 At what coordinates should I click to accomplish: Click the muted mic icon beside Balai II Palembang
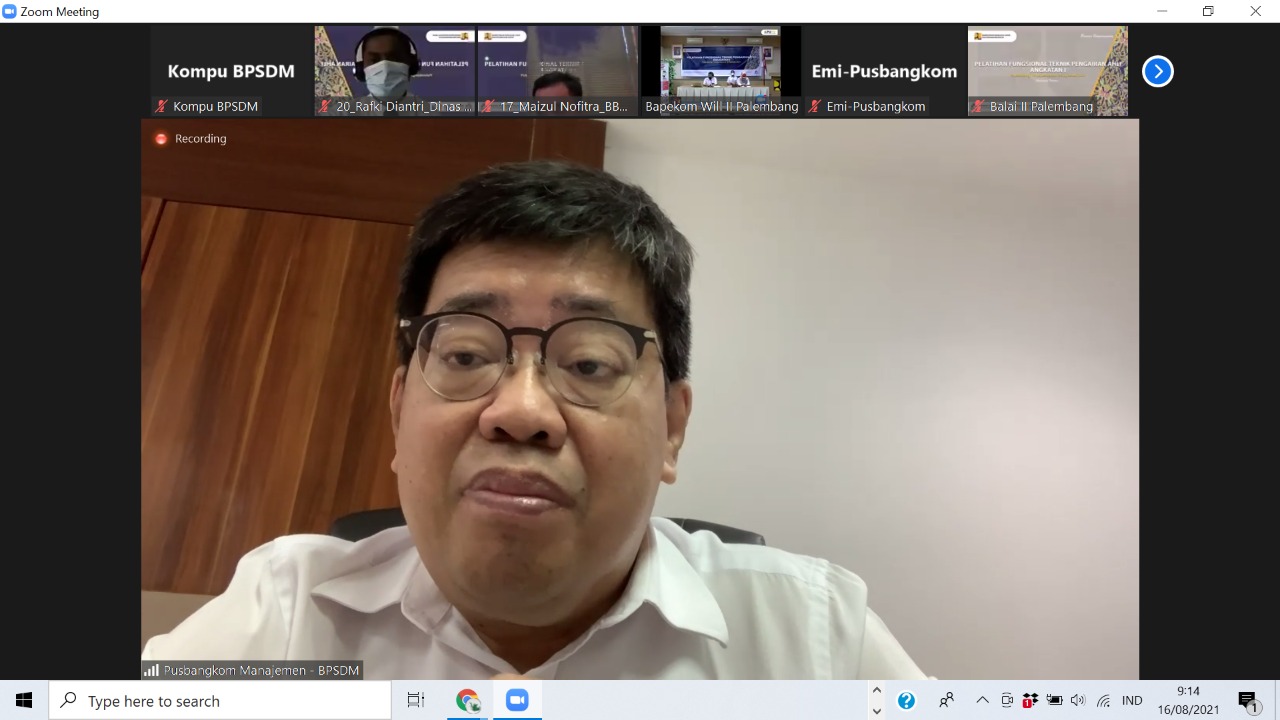(978, 106)
